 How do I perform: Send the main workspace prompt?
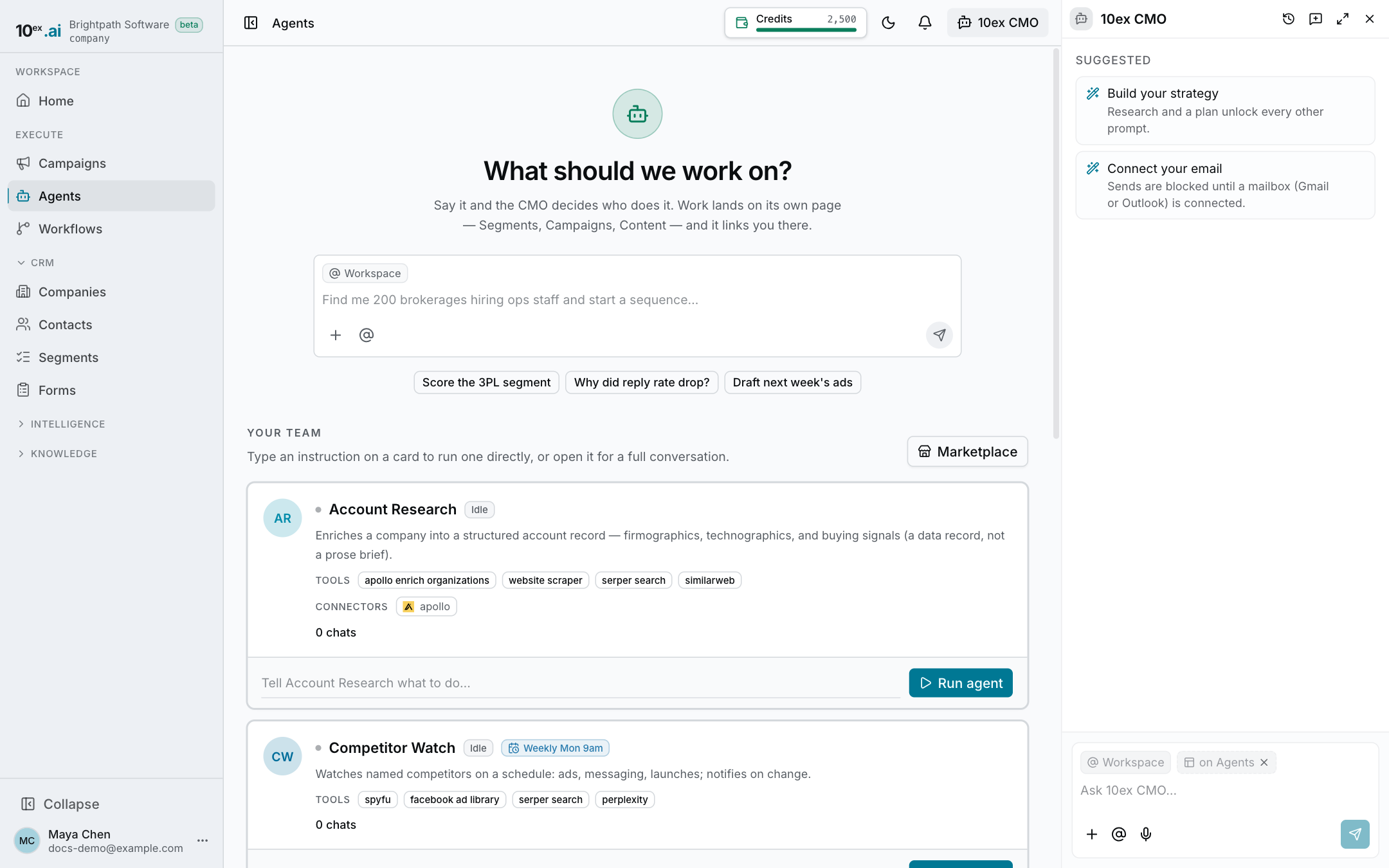[940, 335]
